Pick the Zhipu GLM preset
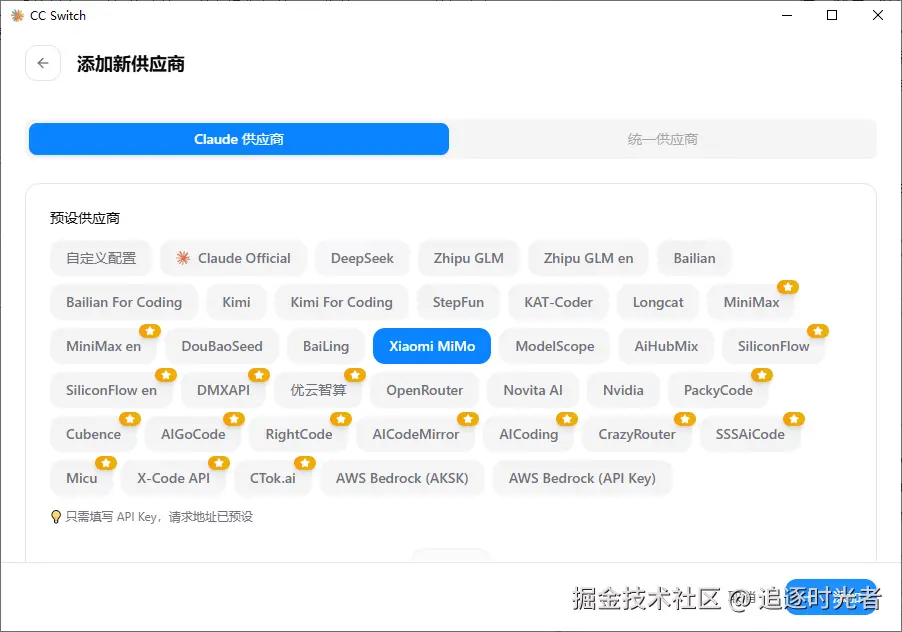 [469, 258]
